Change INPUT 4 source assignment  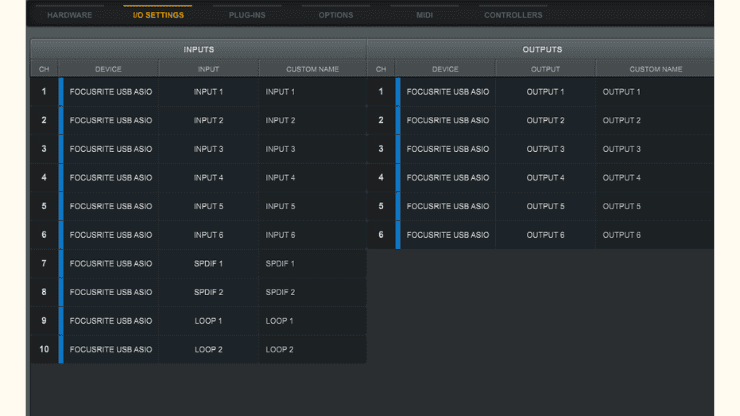(209, 178)
